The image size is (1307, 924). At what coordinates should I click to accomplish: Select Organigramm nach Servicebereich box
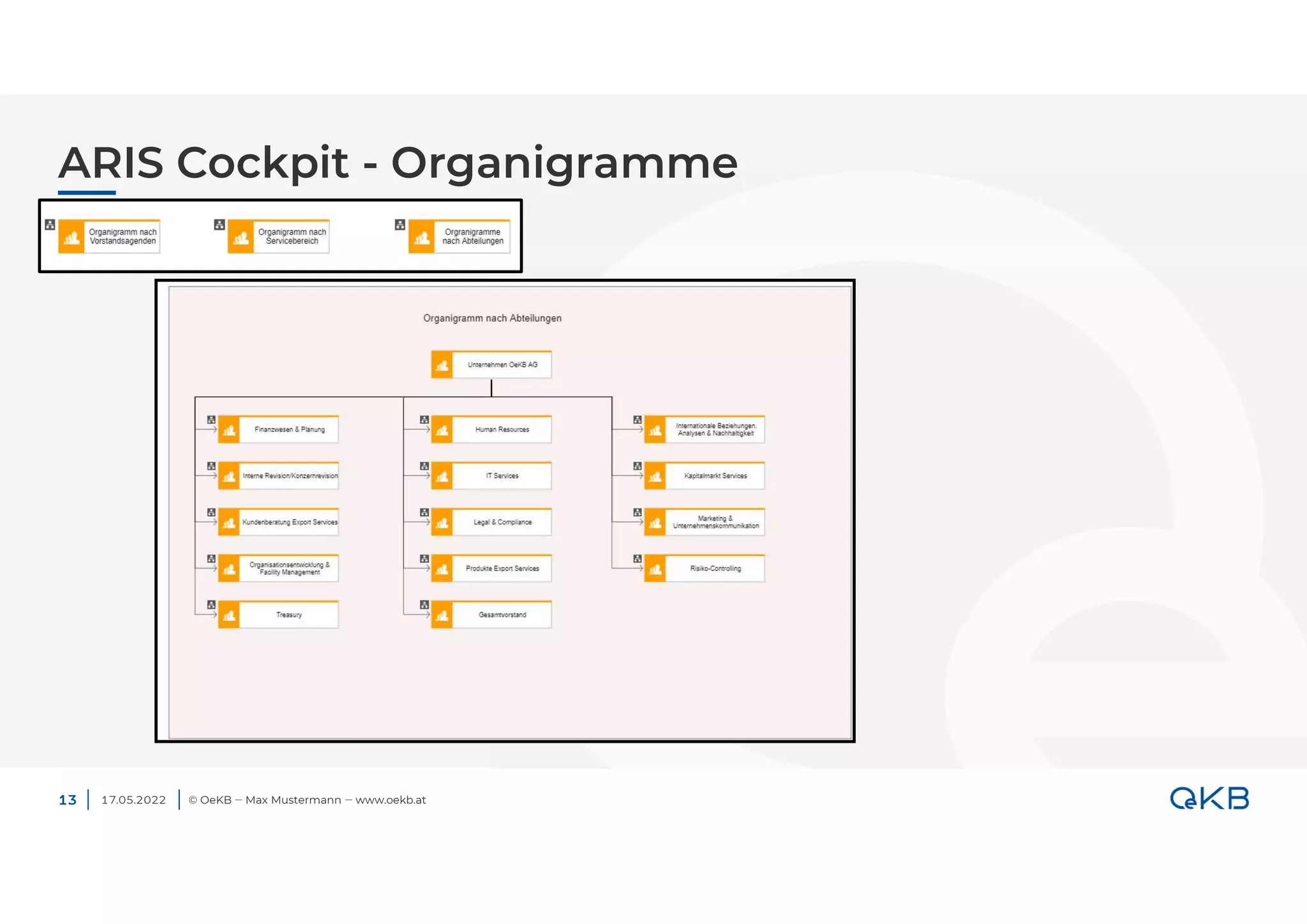292,237
